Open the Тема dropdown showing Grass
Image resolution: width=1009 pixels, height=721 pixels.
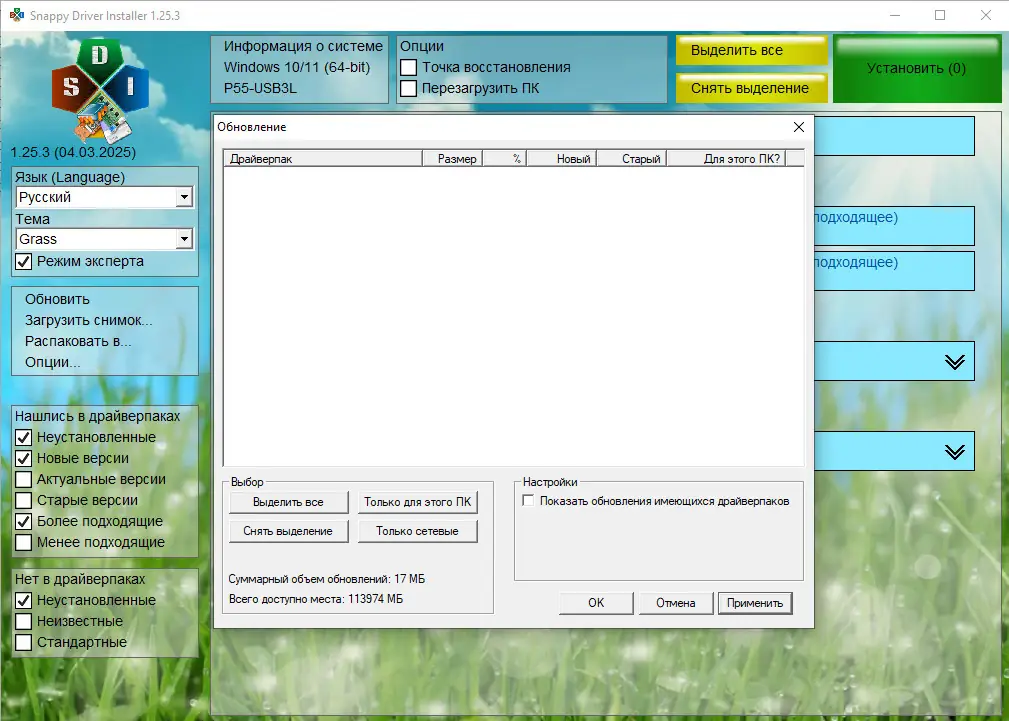(183, 238)
